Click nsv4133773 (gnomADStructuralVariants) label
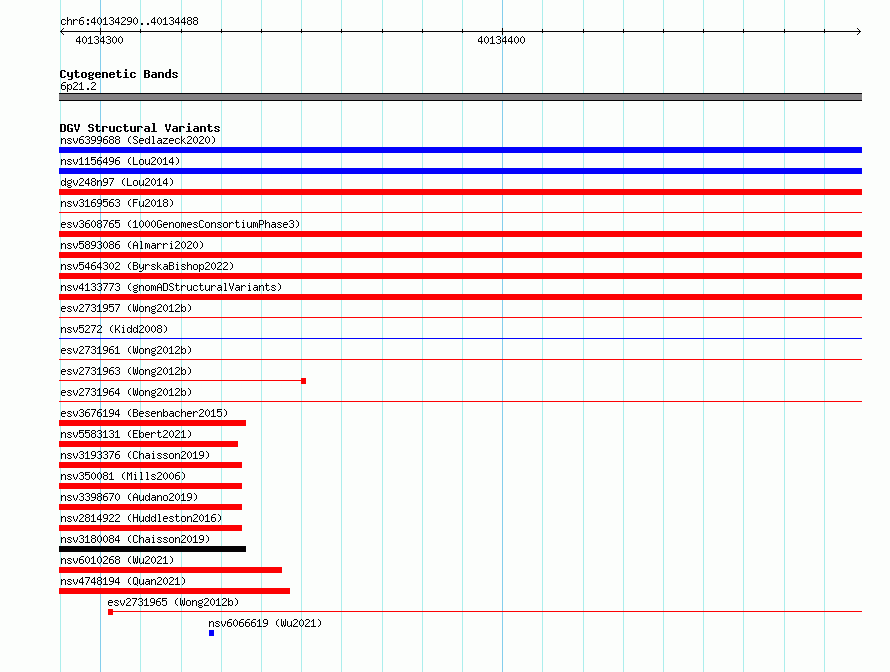This screenshot has height=672, width=890. [x=171, y=287]
